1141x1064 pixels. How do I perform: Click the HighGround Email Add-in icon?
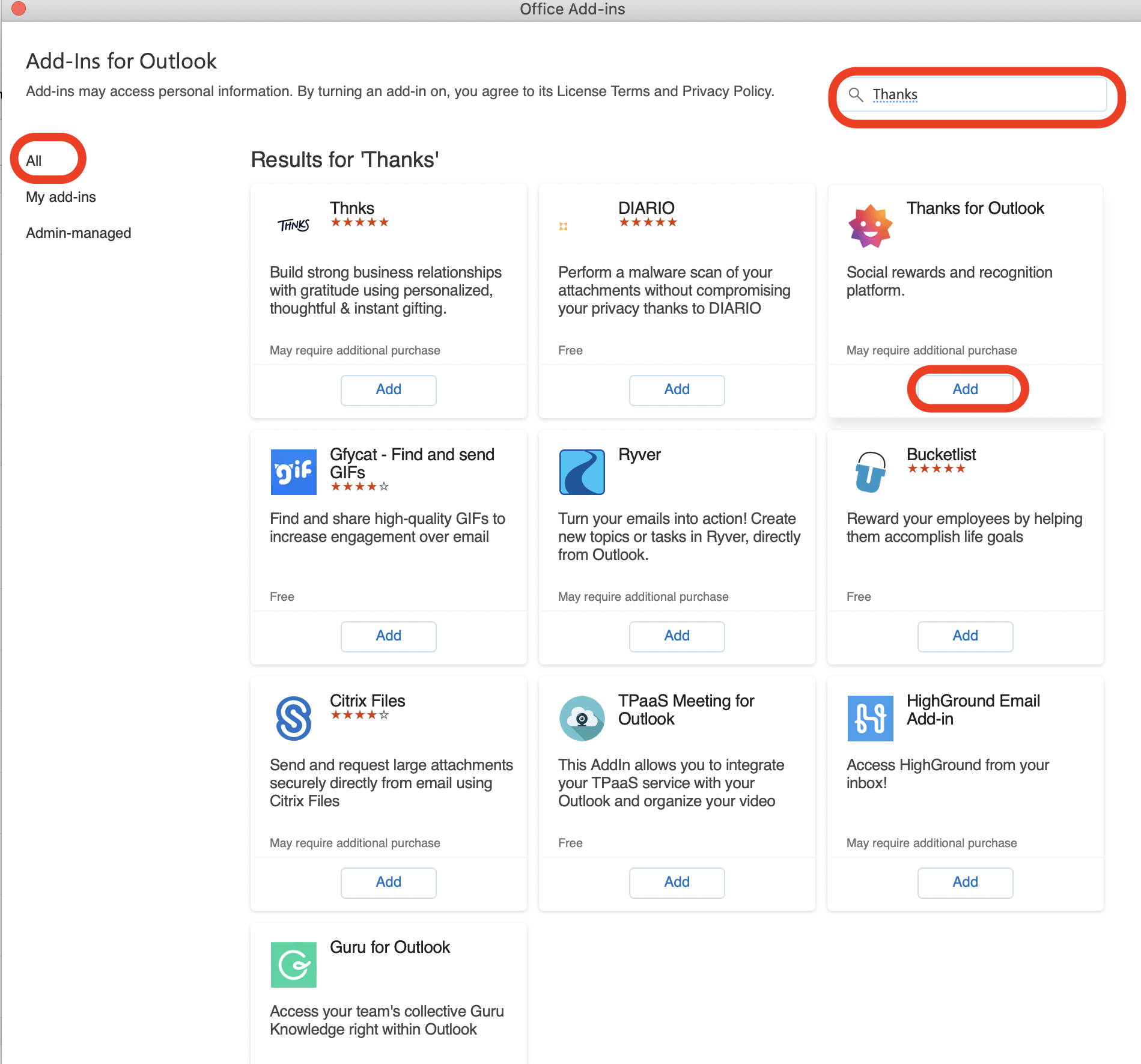click(870, 718)
